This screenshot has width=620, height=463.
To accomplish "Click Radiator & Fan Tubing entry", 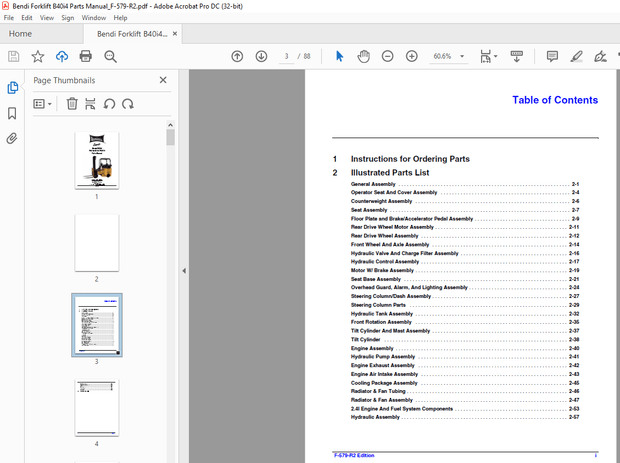I will coord(378,391).
